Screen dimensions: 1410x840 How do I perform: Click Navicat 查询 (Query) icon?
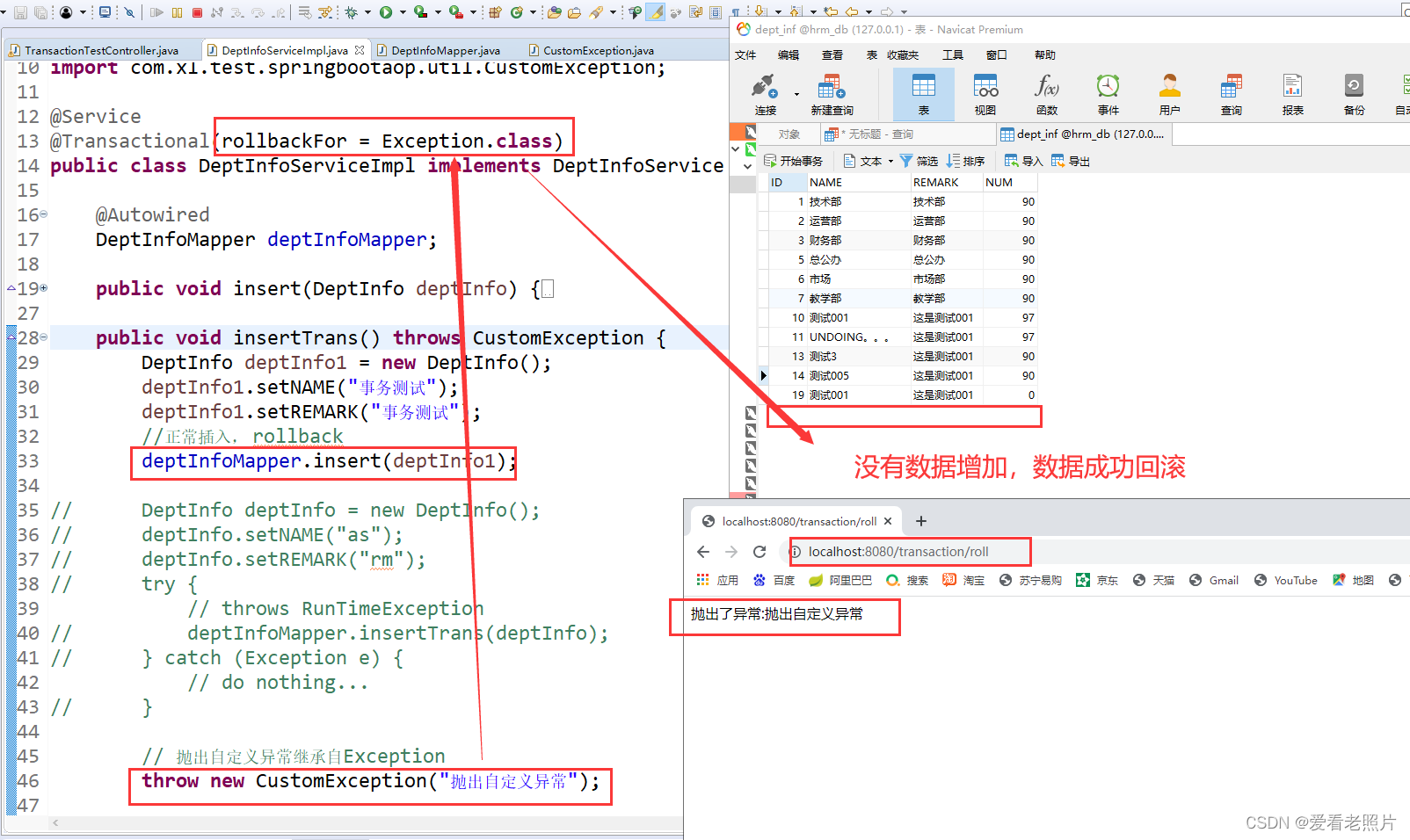click(x=1231, y=95)
